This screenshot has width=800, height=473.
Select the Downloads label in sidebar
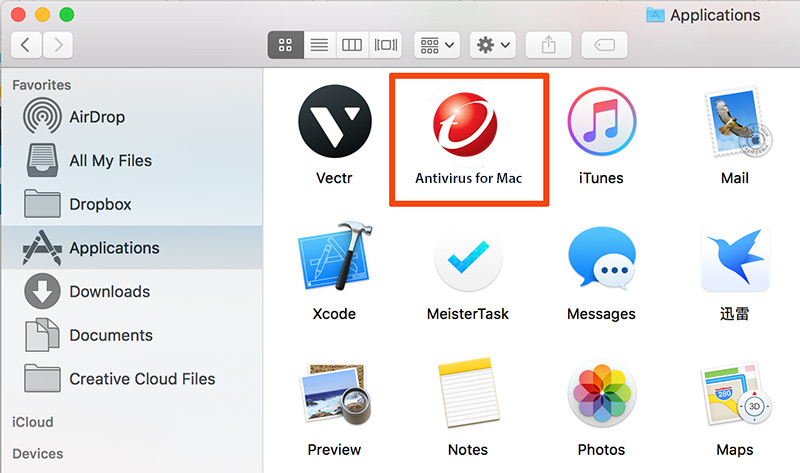click(x=110, y=291)
